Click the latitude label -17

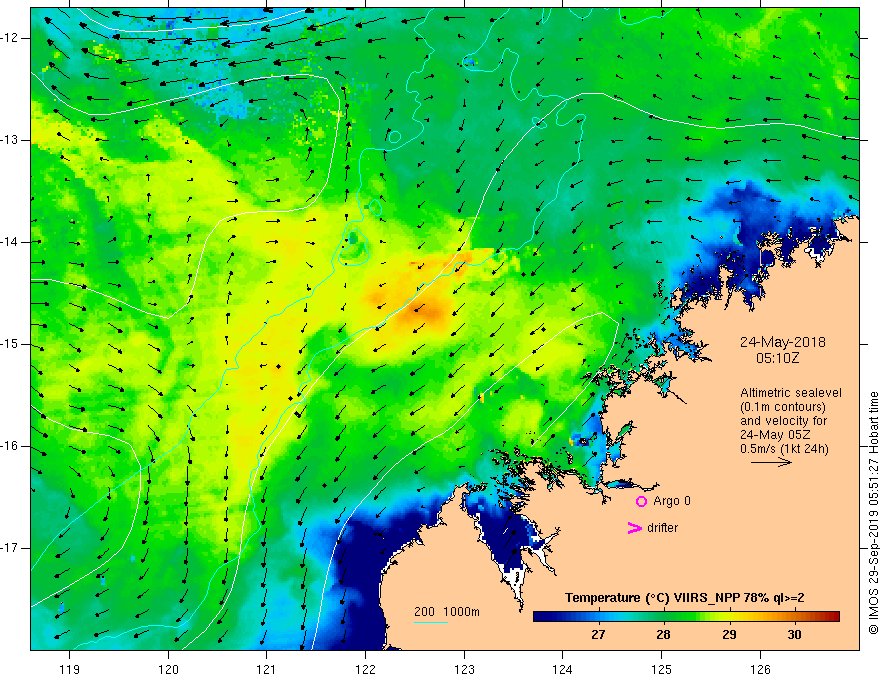coord(10,548)
